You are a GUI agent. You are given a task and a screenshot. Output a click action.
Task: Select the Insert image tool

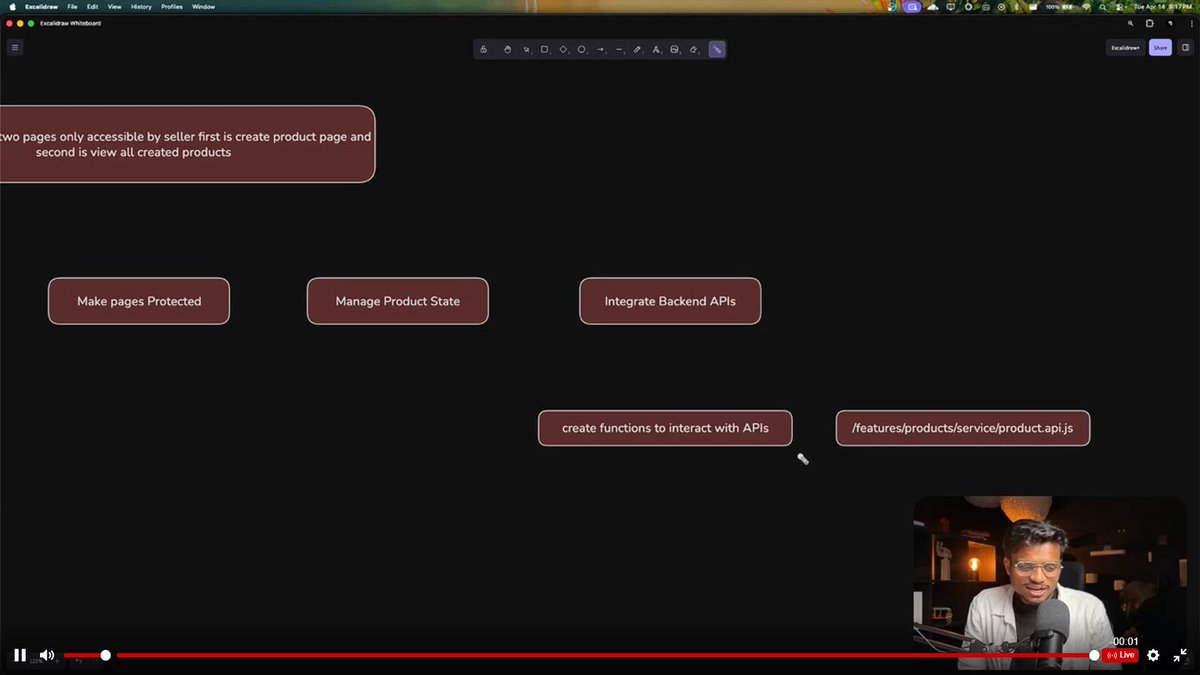[675, 49]
